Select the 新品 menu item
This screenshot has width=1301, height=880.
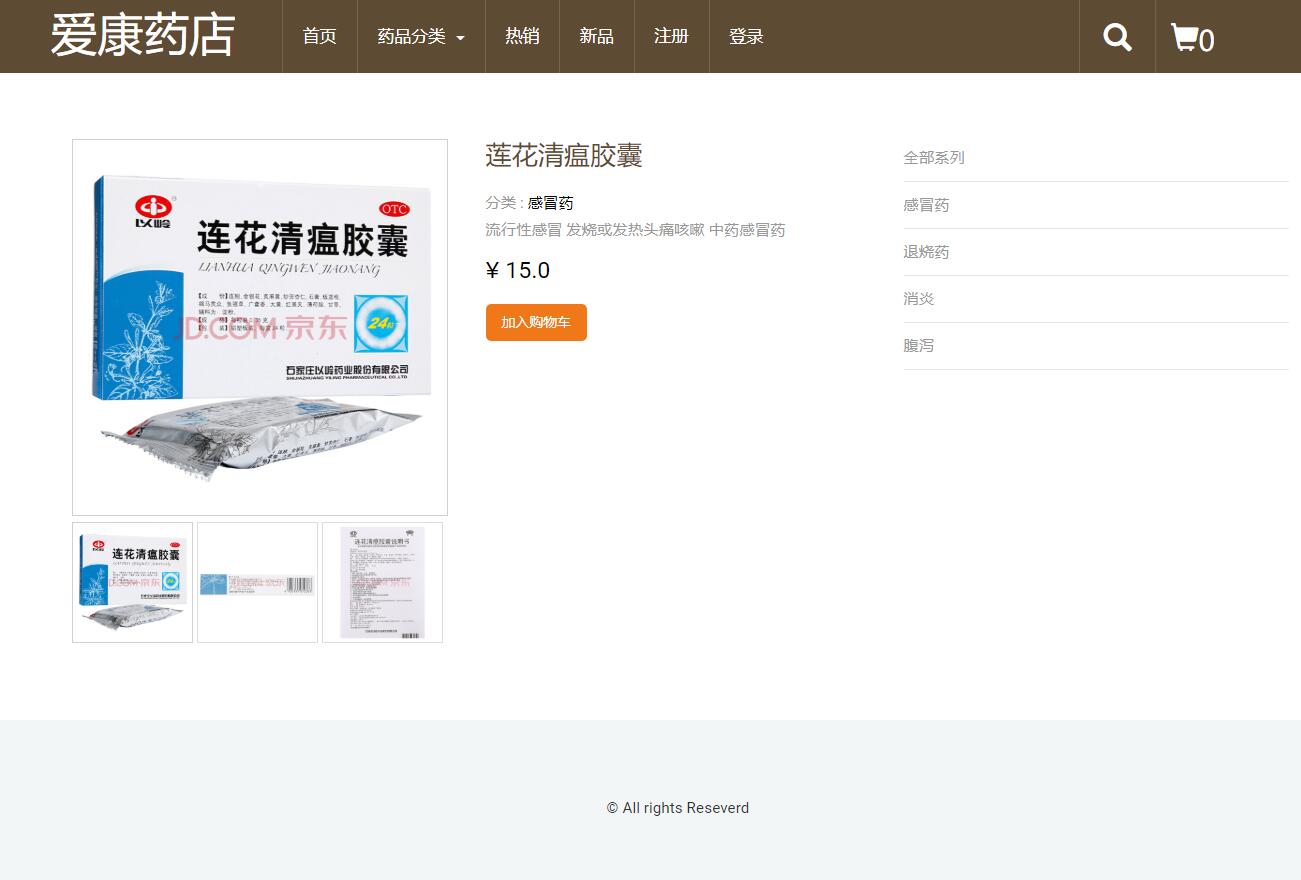click(596, 36)
